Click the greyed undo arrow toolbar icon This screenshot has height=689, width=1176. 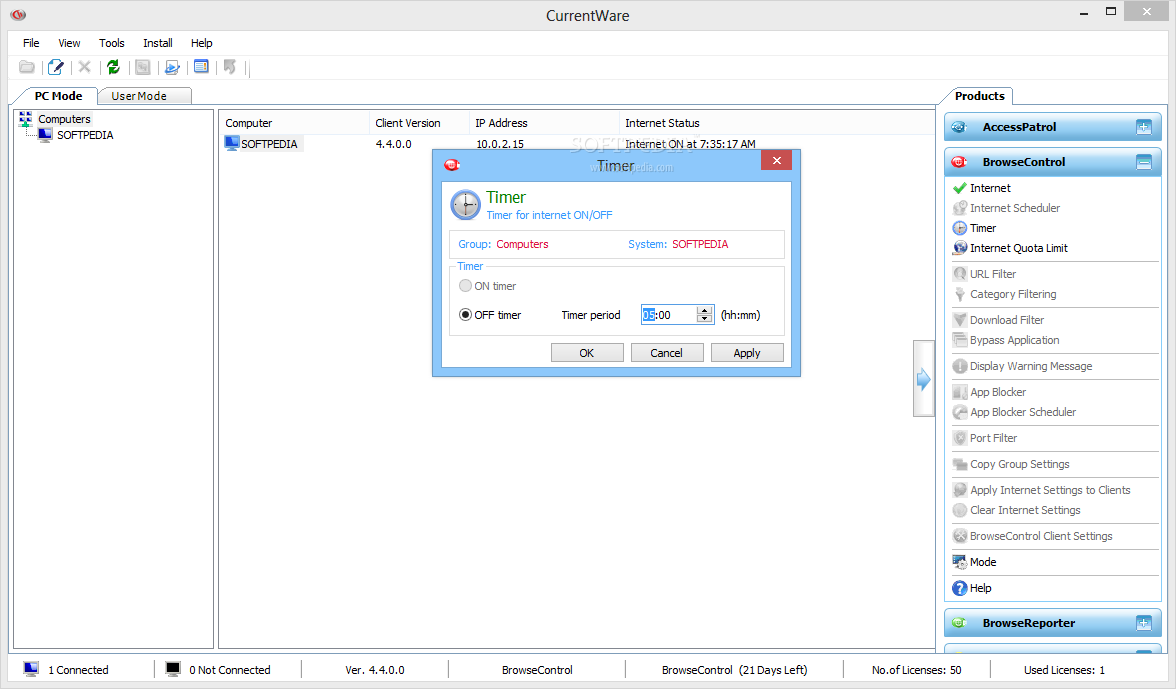coord(230,67)
